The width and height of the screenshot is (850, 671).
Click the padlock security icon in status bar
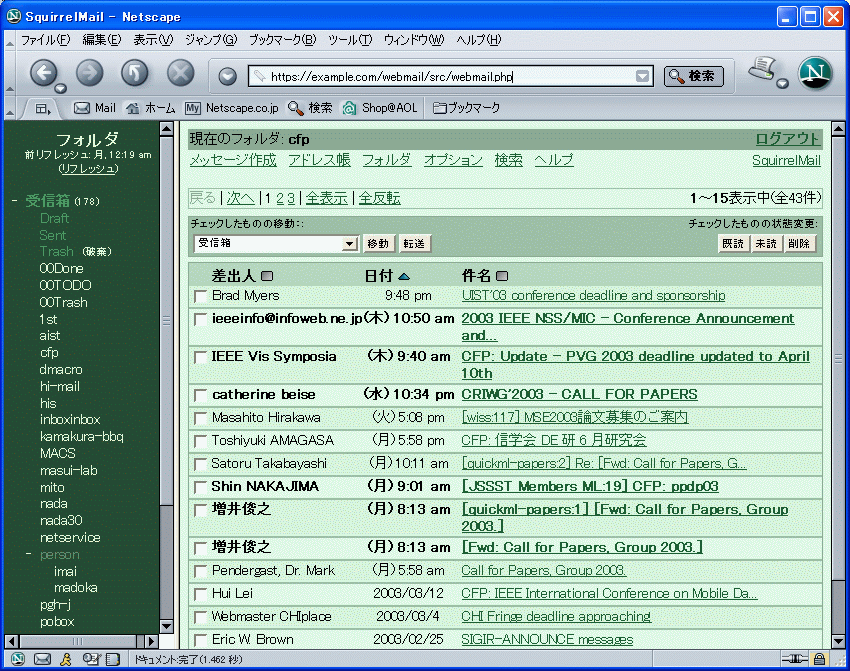pyautogui.click(x=819, y=659)
